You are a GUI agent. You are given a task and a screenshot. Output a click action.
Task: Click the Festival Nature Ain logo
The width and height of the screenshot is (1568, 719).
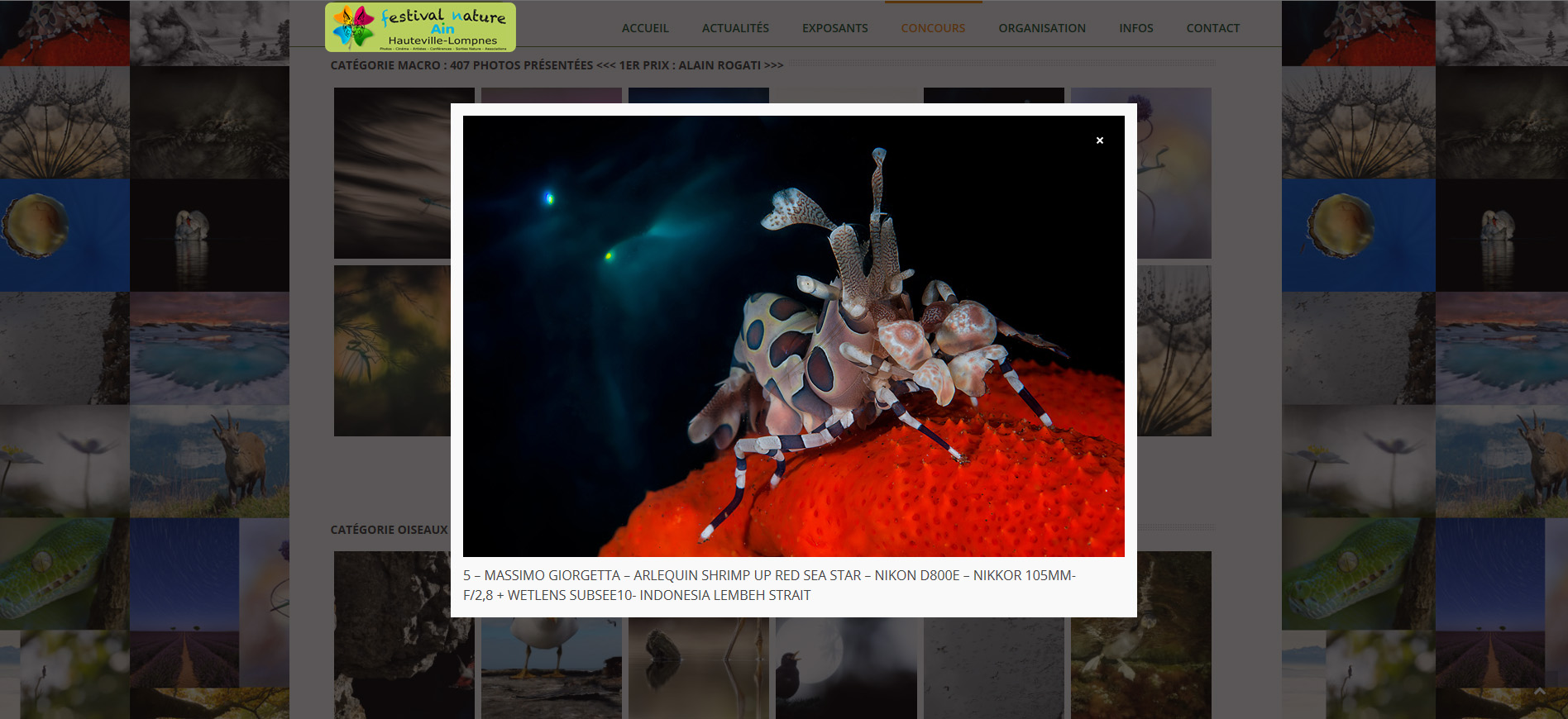420,27
